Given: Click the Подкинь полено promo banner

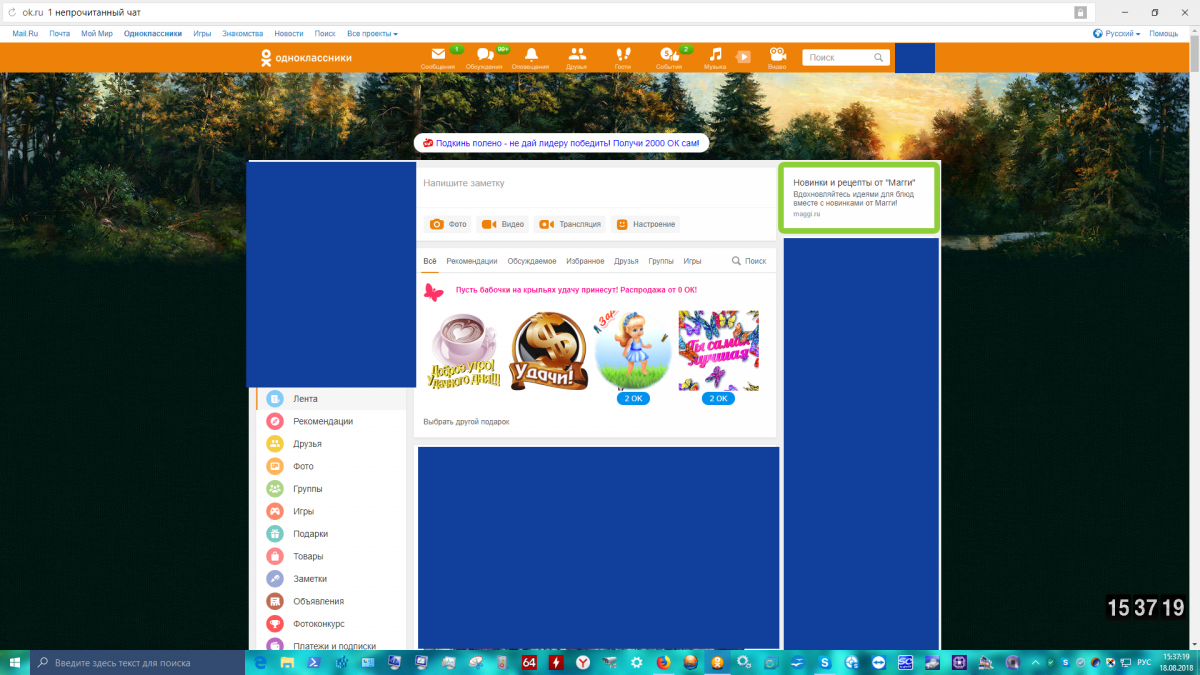Looking at the screenshot, I should coord(561,143).
